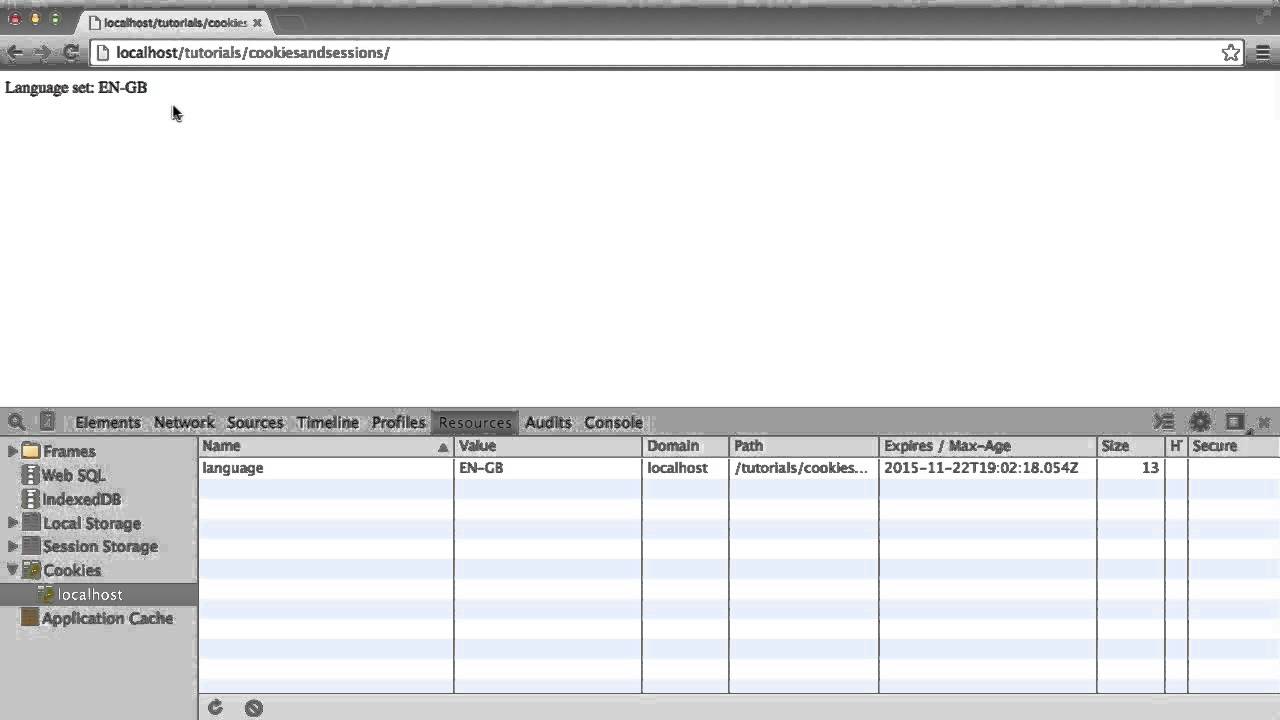Select Local Storage in the sidebar
Image resolution: width=1280 pixels, height=720 pixels.
pyautogui.click(x=92, y=523)
